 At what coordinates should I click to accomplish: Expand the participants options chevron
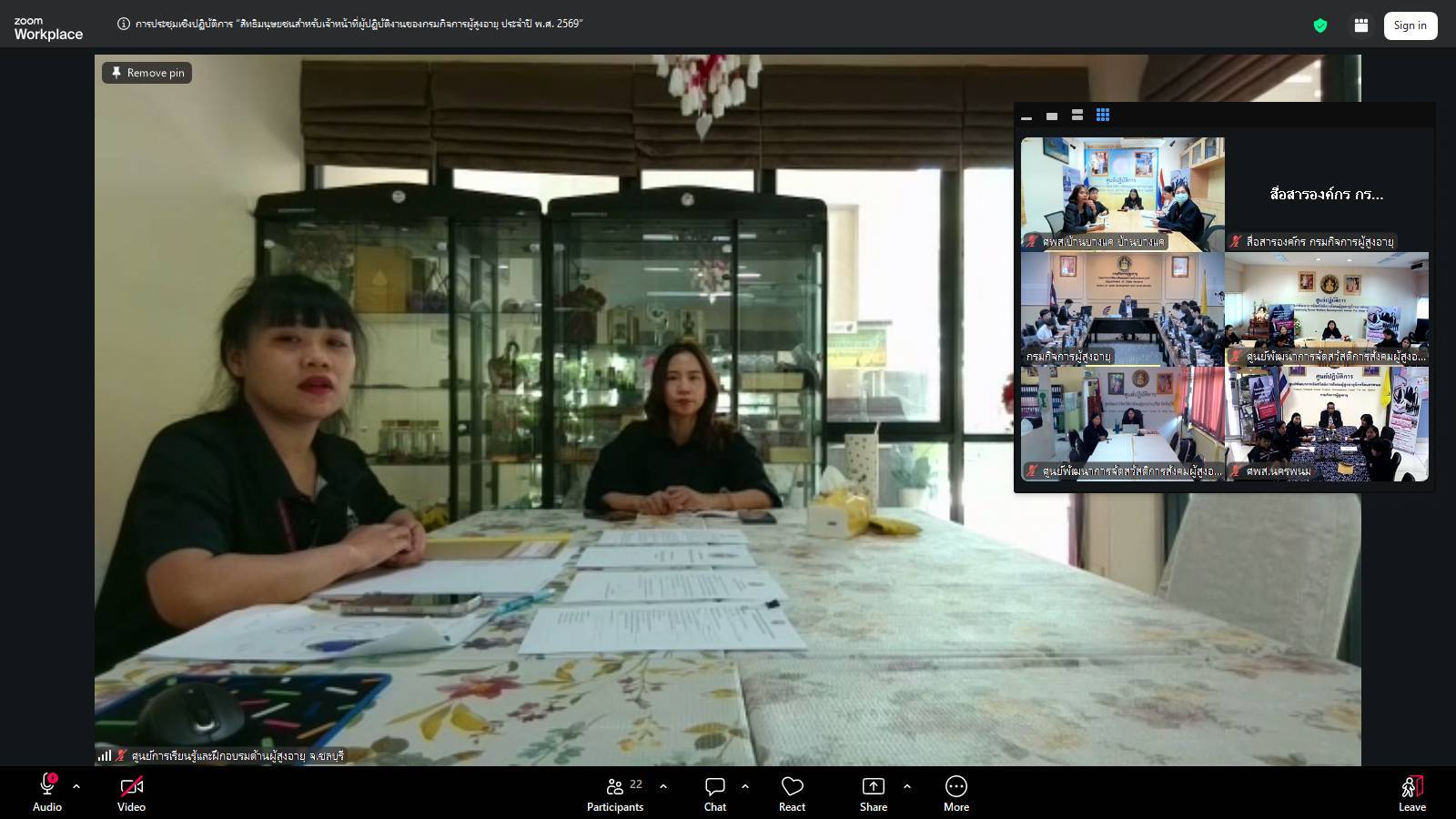pos(663,786)
